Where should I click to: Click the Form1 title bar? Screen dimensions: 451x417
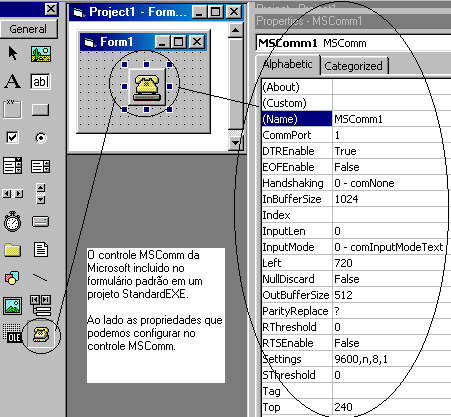(144, 42)
